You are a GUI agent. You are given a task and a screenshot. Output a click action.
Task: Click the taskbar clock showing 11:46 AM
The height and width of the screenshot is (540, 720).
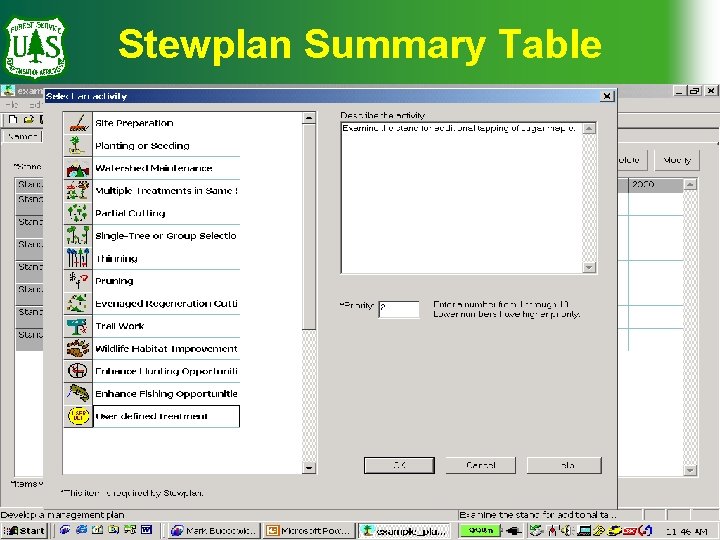686,531
